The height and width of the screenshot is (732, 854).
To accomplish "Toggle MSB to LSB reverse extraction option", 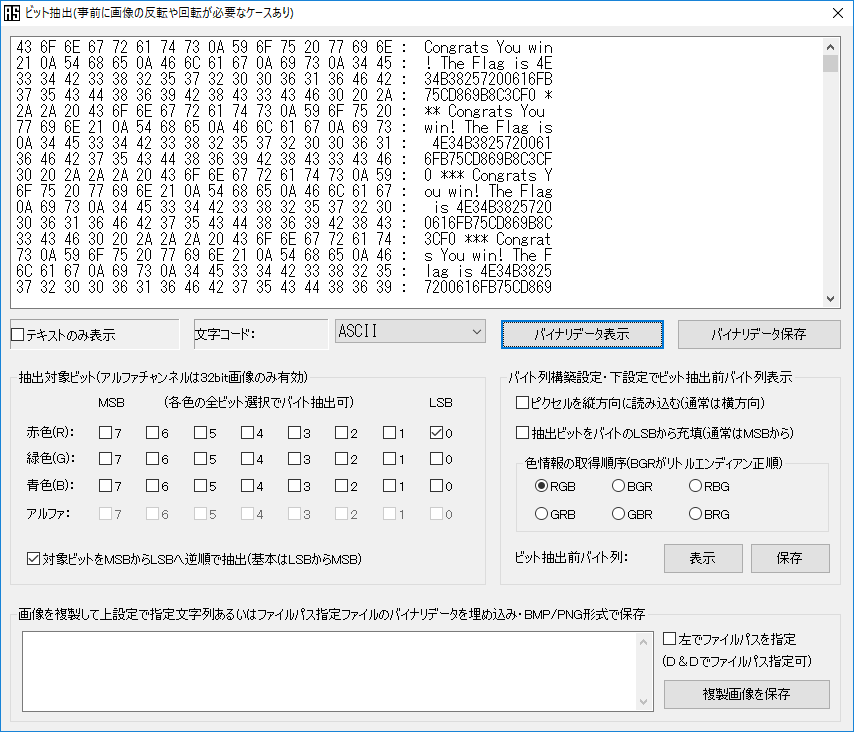I will pos(33,558).
